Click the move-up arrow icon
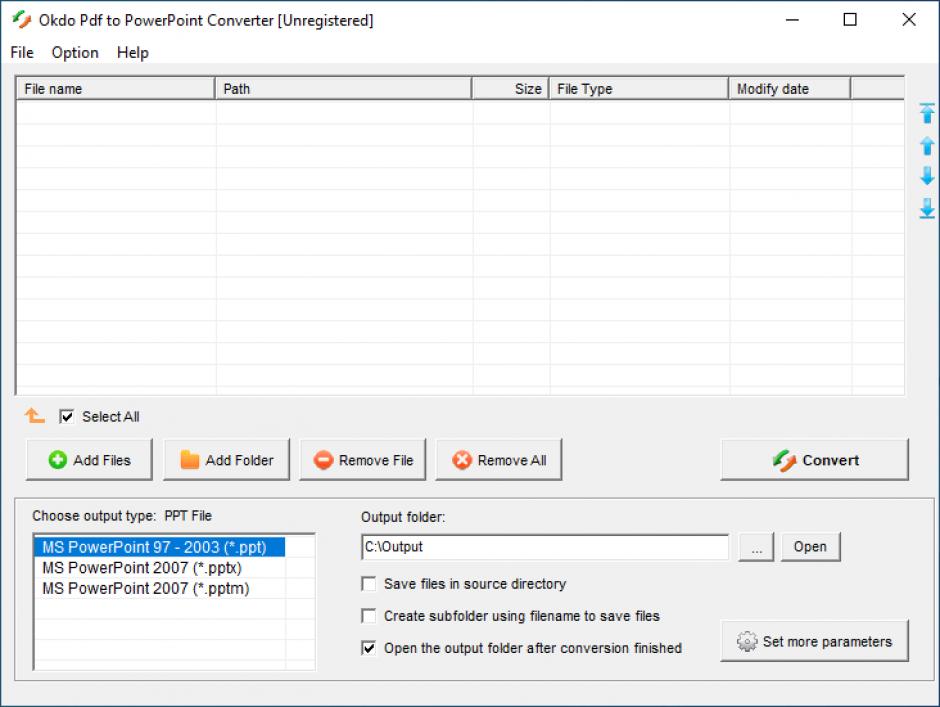 pos(927,145)
